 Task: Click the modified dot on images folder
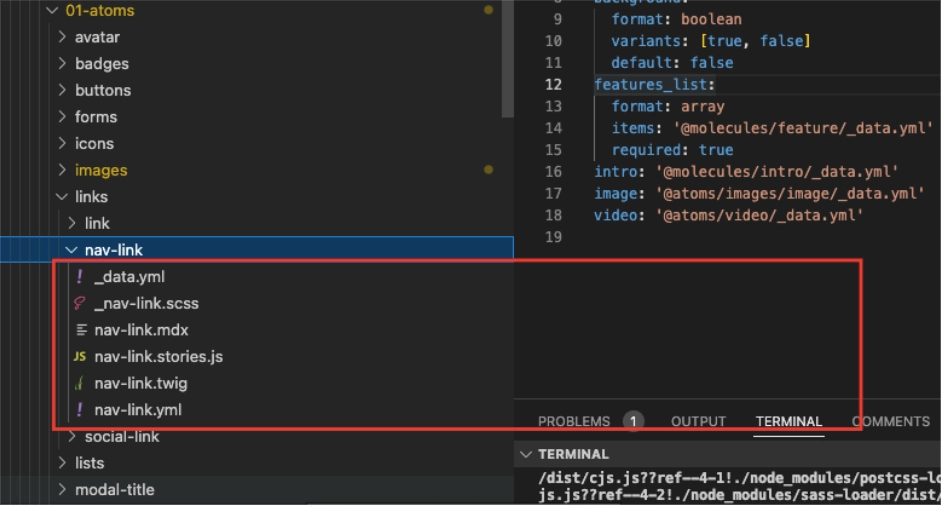(x=488, y=169)
